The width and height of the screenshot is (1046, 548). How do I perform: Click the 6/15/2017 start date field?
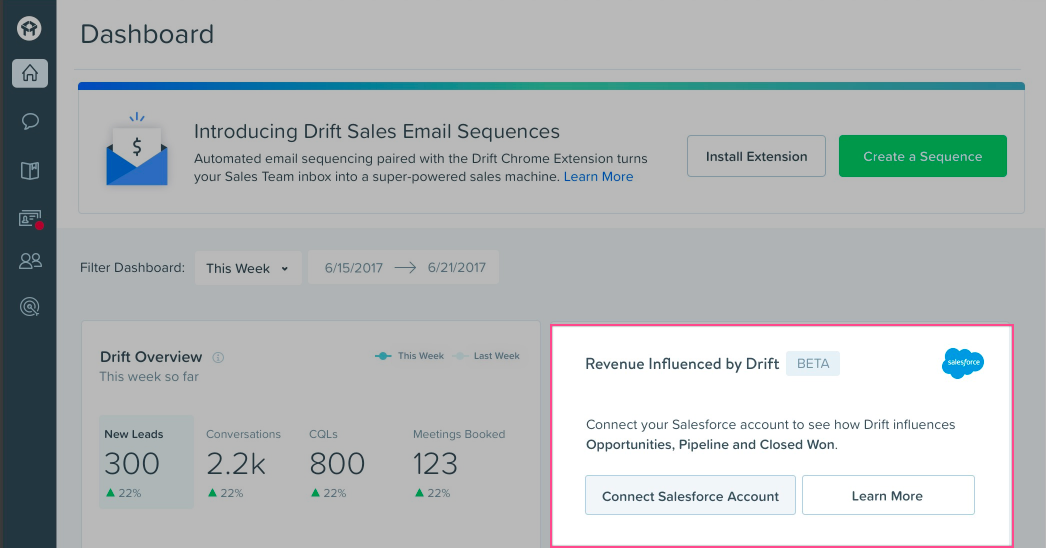pos(354,268)
